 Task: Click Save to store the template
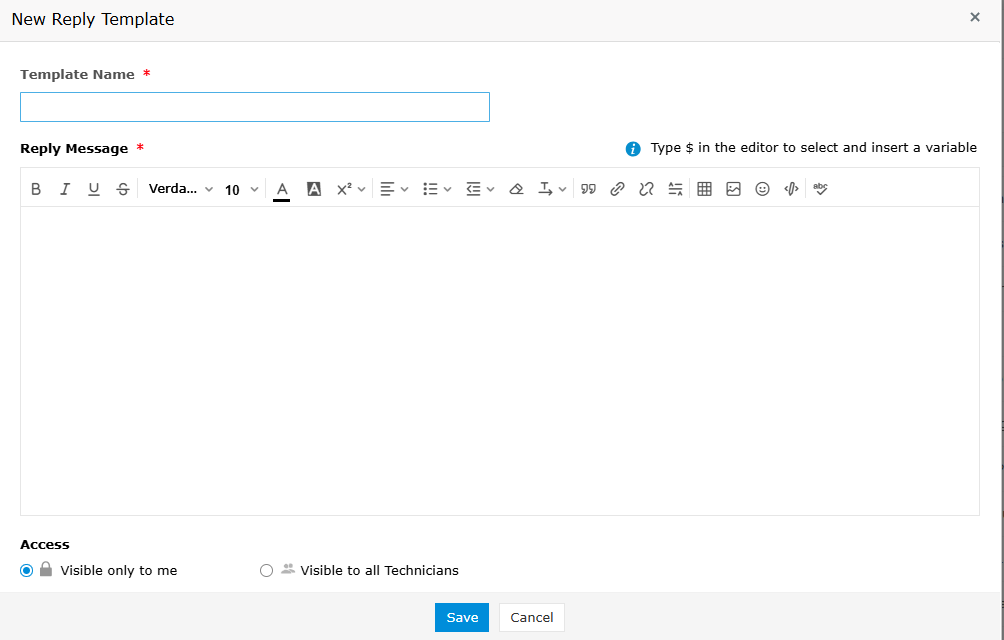(x=462, y=617)
